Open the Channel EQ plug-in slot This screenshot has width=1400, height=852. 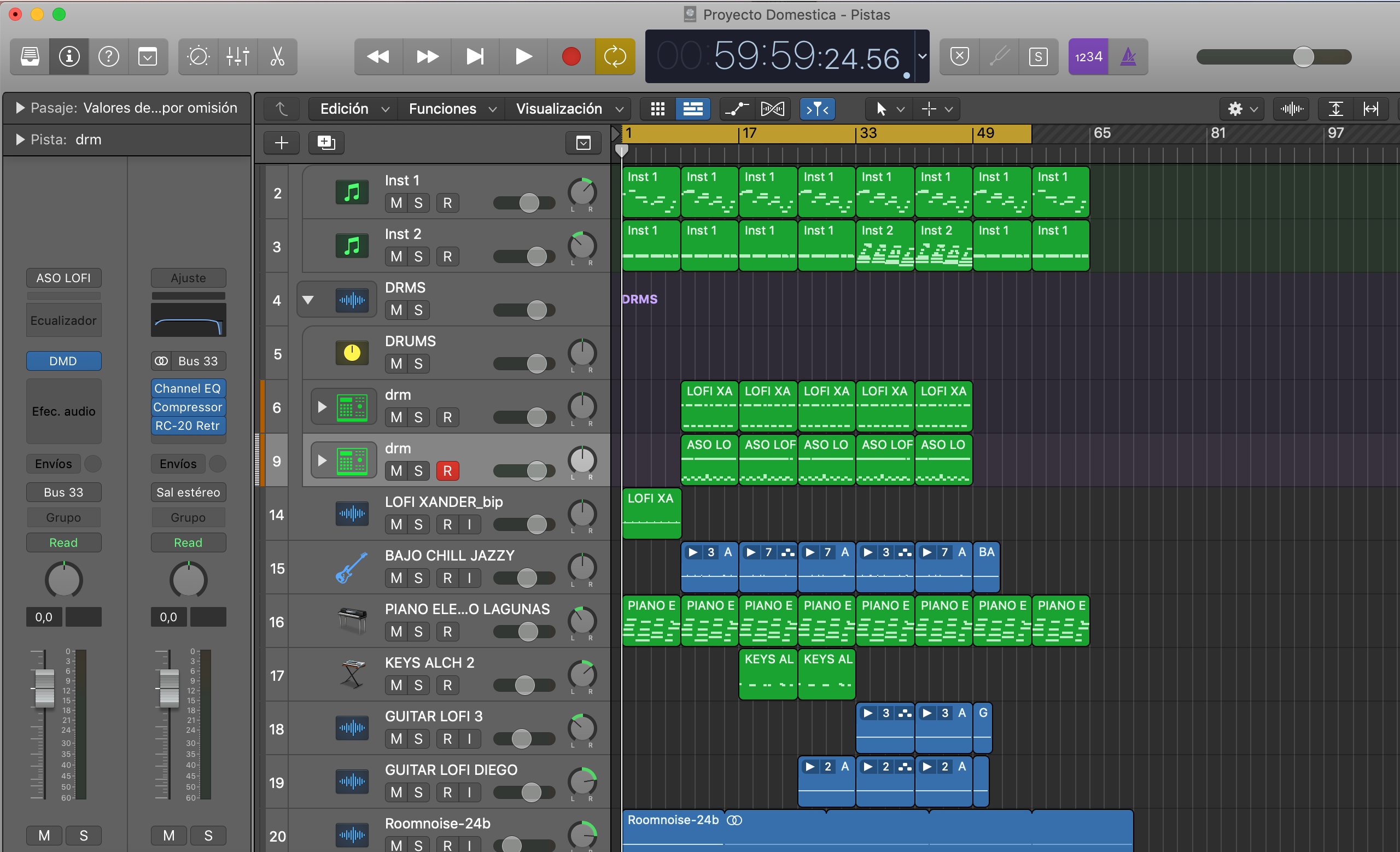pyautogui.click(x=188, y=388)
